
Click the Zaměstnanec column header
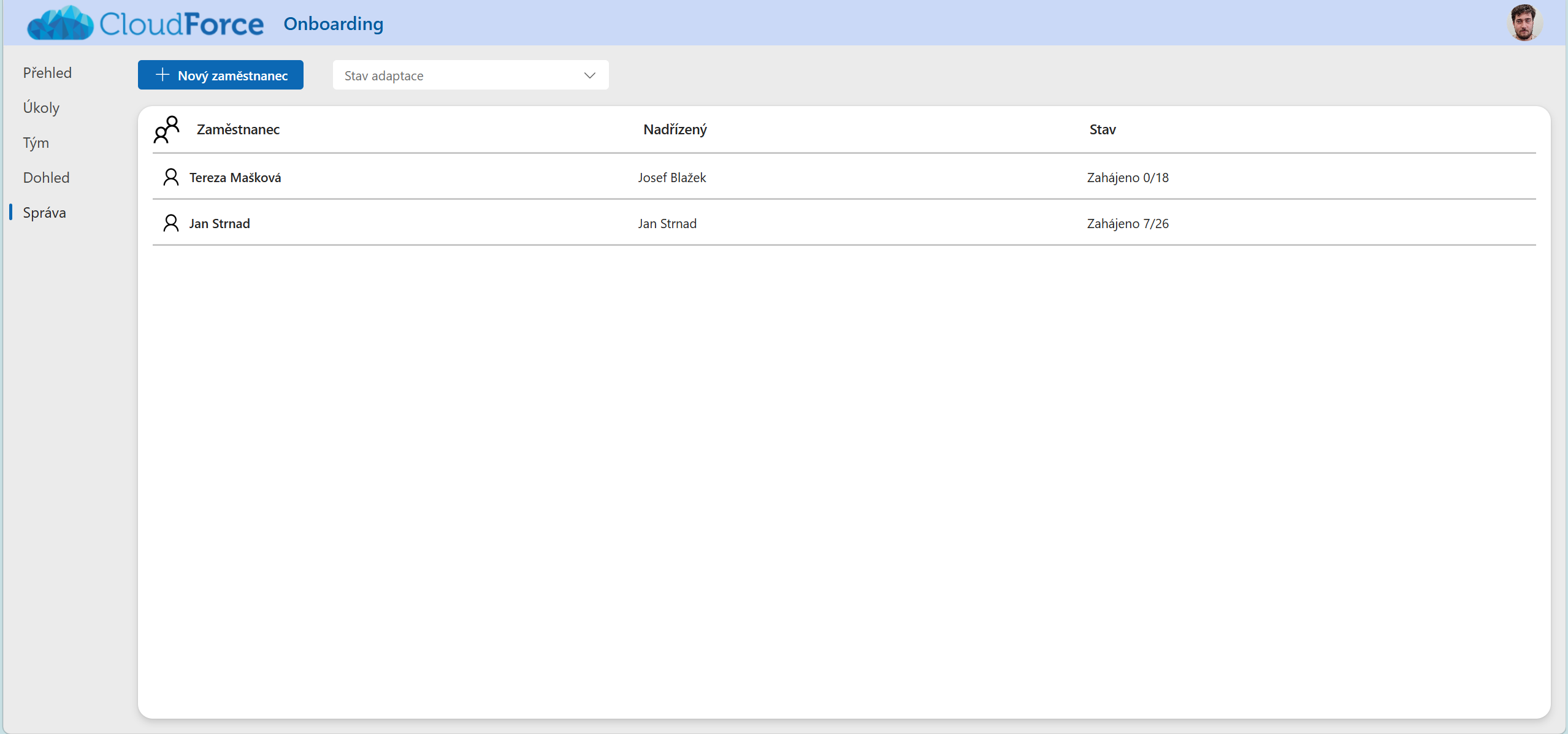[x=238, y=129]
